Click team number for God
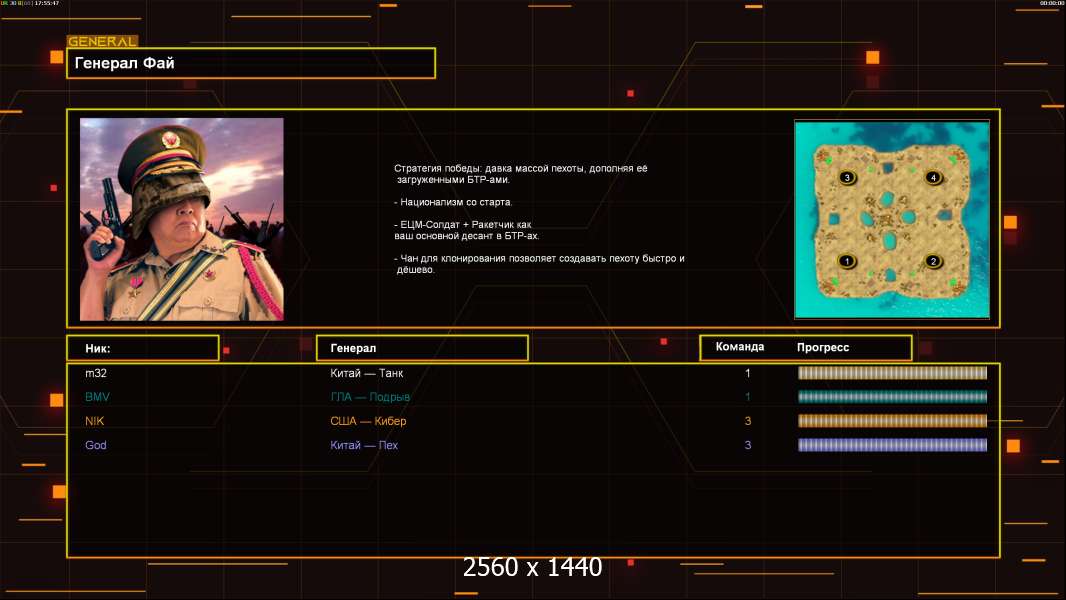The width and height of the screenshot is (1066, 600). tap(748, 445)
